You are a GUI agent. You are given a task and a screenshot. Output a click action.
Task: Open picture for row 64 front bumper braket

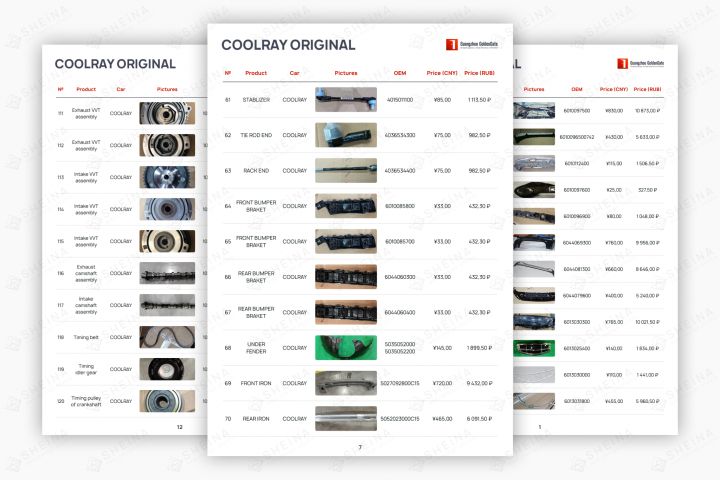click(x=346, y=206)
